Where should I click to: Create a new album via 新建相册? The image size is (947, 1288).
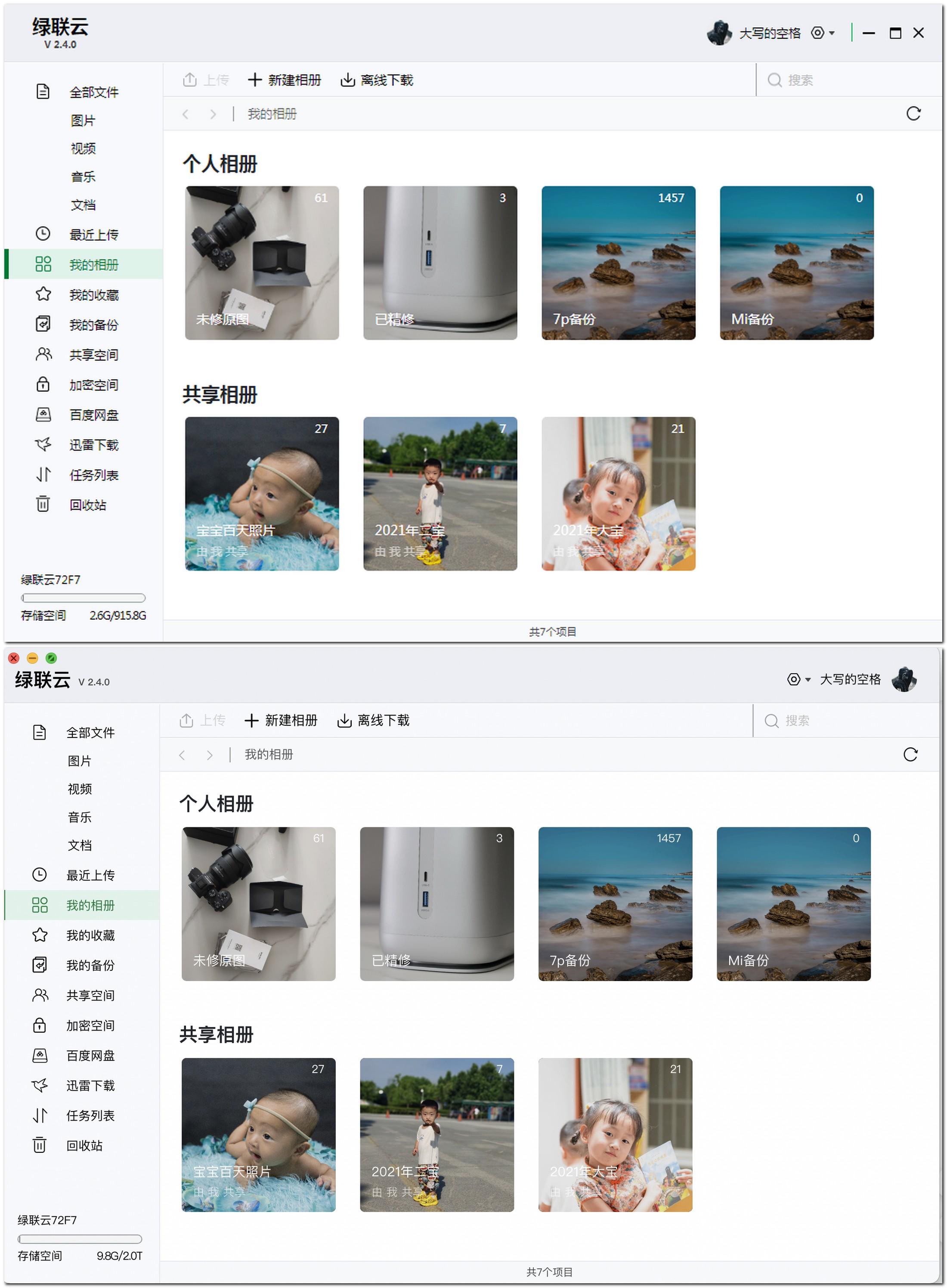coord(285,80)
